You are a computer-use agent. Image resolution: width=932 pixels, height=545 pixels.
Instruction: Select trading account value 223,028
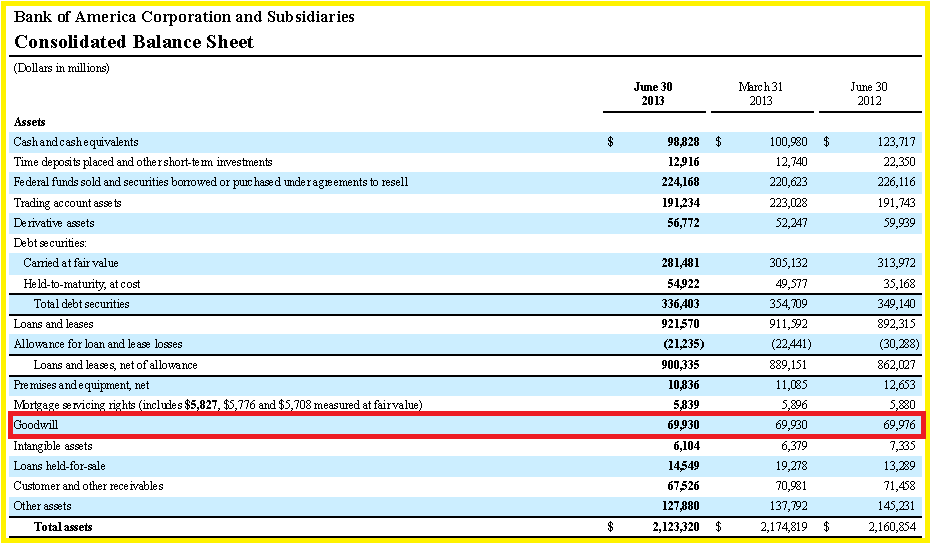click(788, 203)
